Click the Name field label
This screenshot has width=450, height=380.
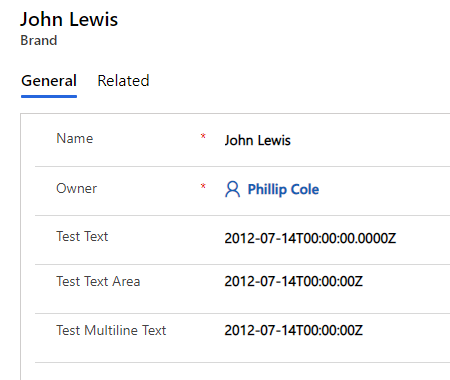click(x=75, y=138)
